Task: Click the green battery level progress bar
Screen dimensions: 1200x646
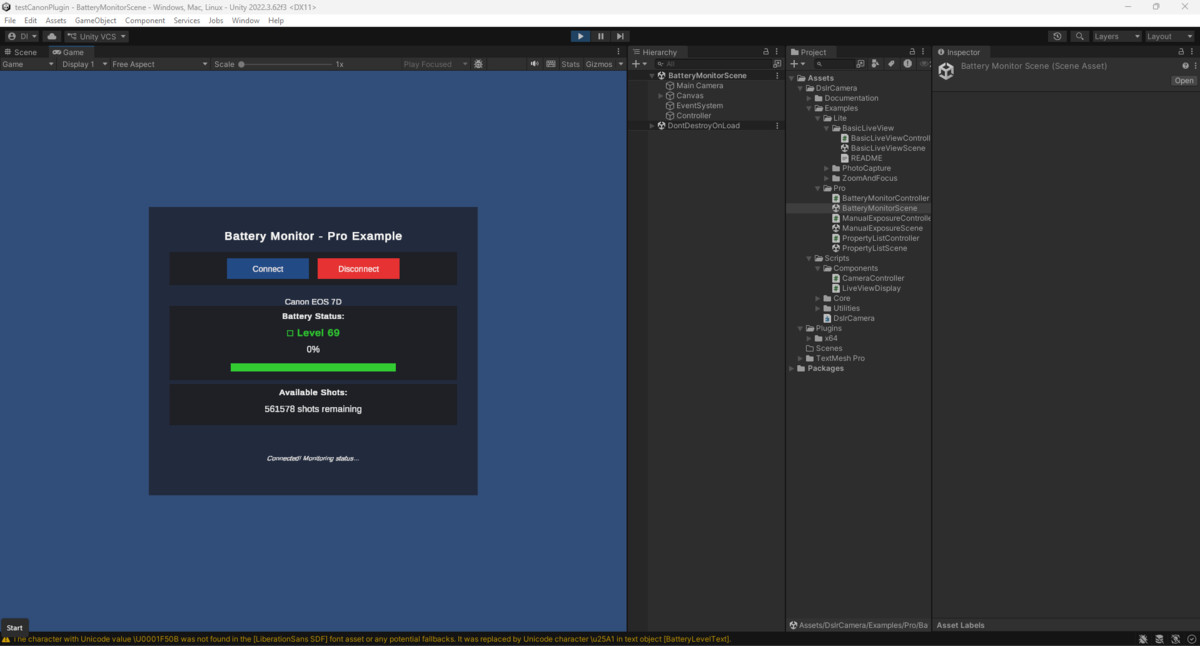Action: (x=313, y=367)
